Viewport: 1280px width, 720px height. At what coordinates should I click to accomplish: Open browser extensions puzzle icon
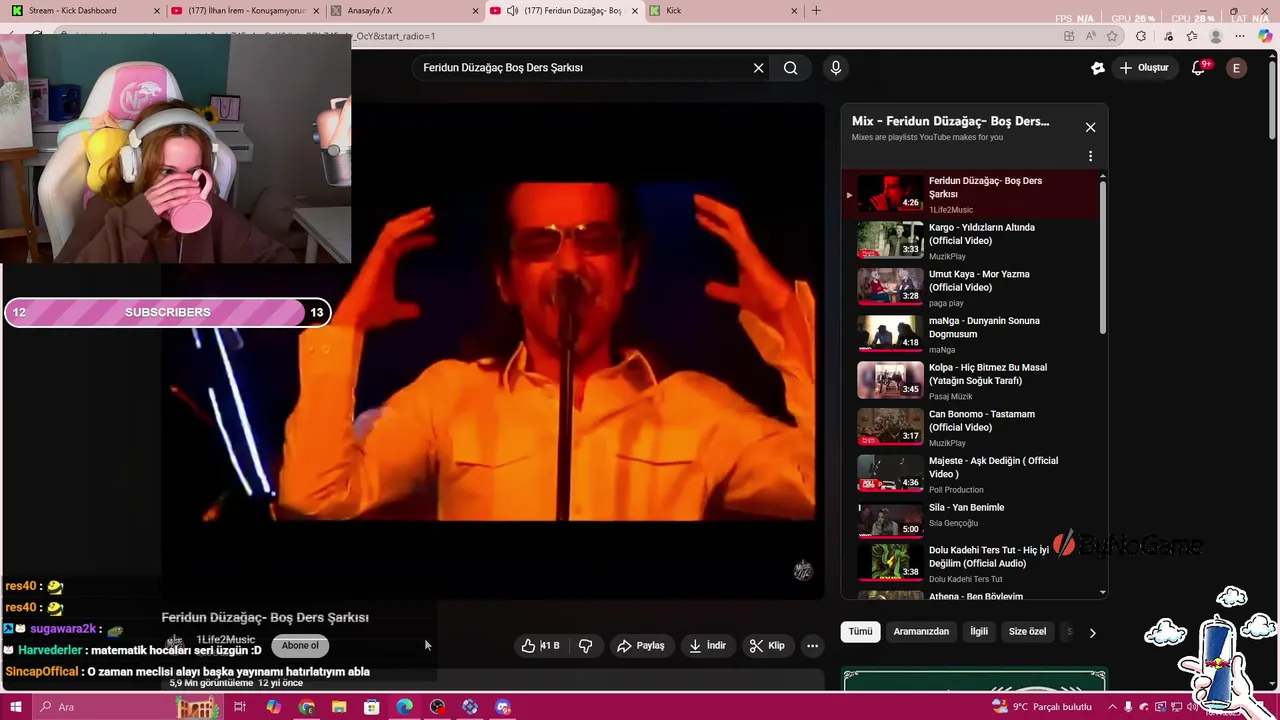click(x=1141, y=36)
